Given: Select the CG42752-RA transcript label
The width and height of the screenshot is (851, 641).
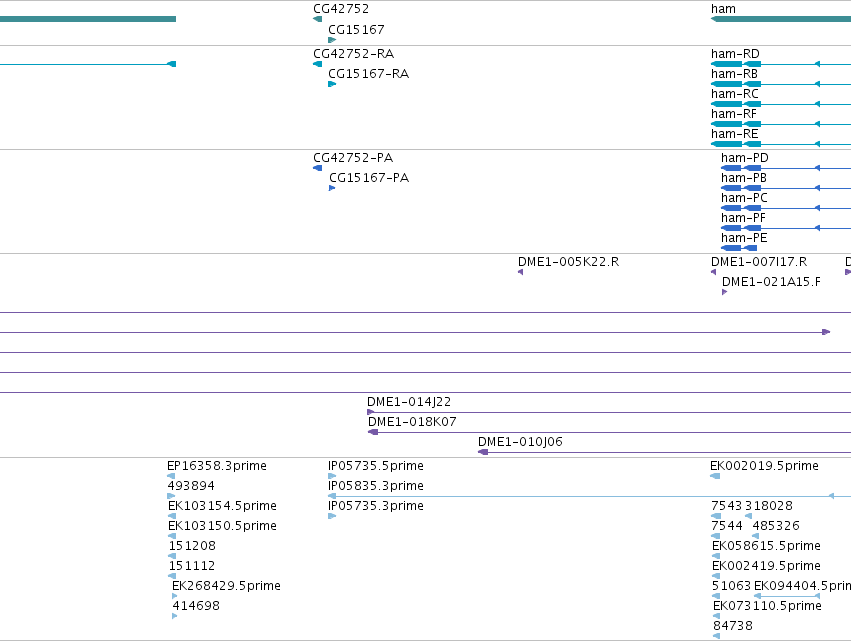Looking at the screenshot, I should 353,54.
